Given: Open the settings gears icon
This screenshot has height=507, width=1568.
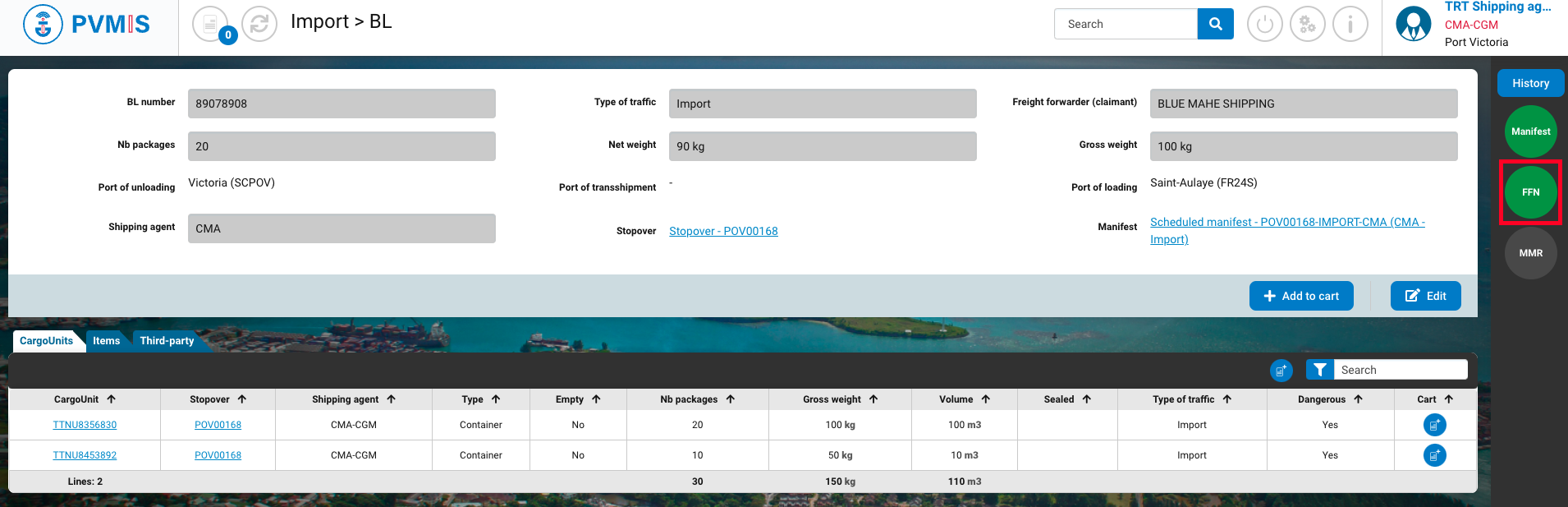Looking at the screenshot, I should [x=1307, y=24].
